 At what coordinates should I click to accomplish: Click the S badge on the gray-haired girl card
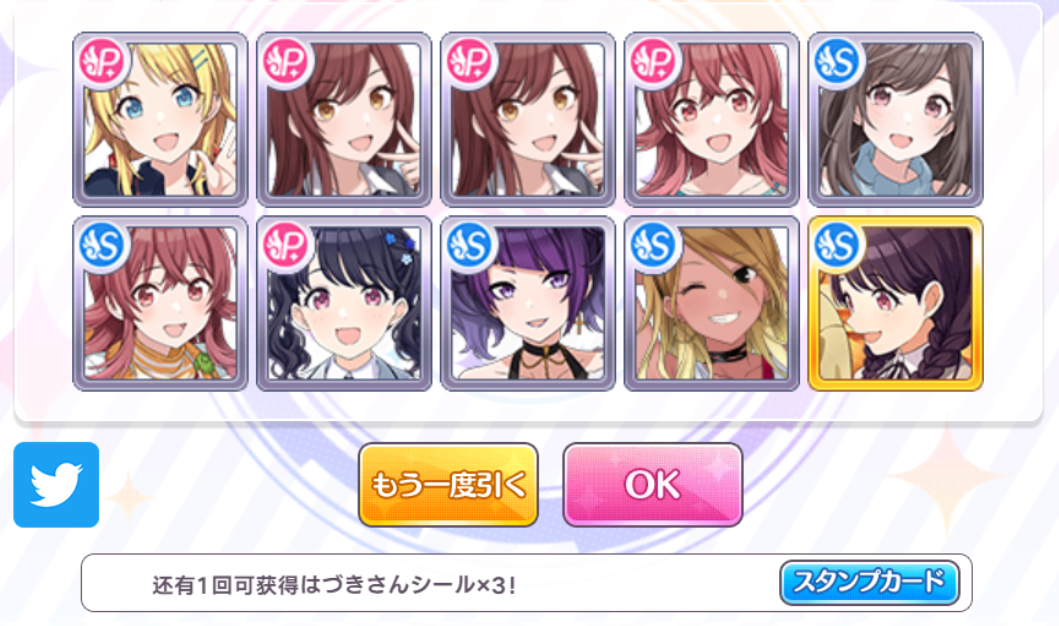[838, 62]
